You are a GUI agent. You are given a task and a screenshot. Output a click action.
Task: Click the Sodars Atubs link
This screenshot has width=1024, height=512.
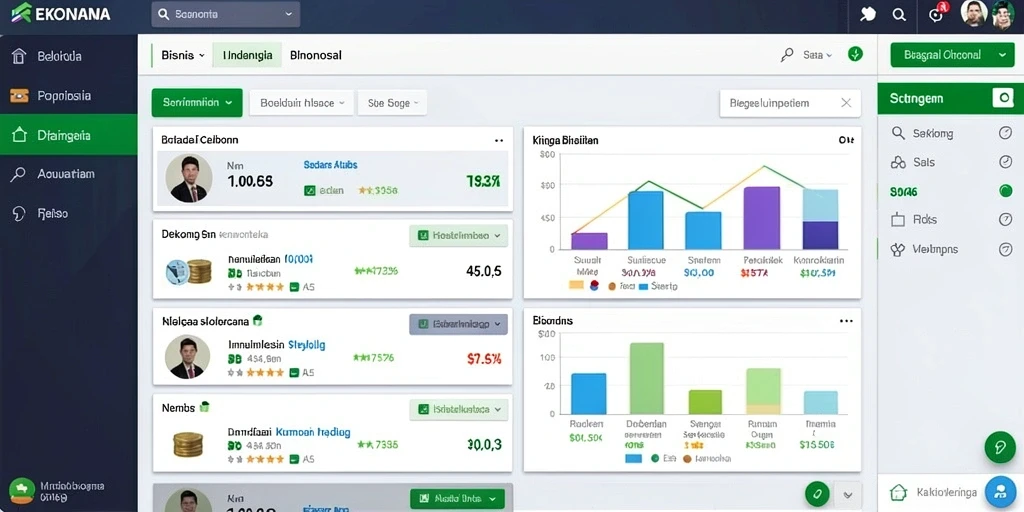pyautogui.click(x=330, y=165)
